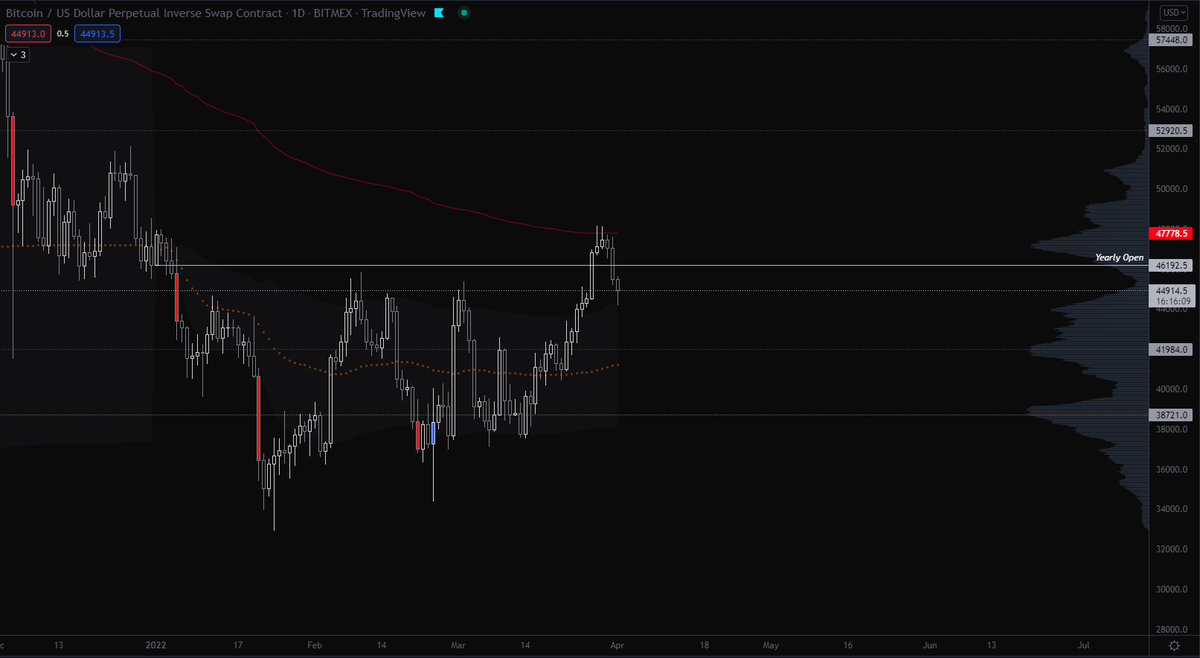Click the 50000.0 price scale value
The height and width of the screenshot is (658, 1200).
pos(1170,189)
